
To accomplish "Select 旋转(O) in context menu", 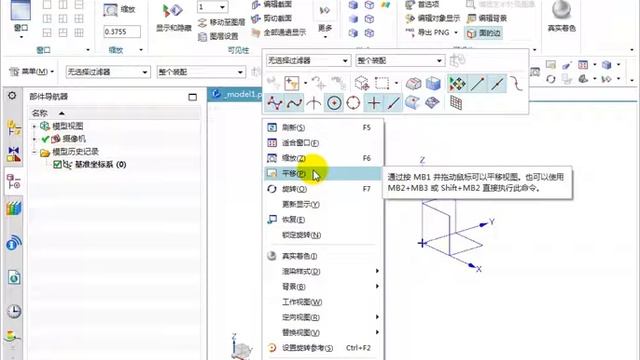I will [322, 189].
